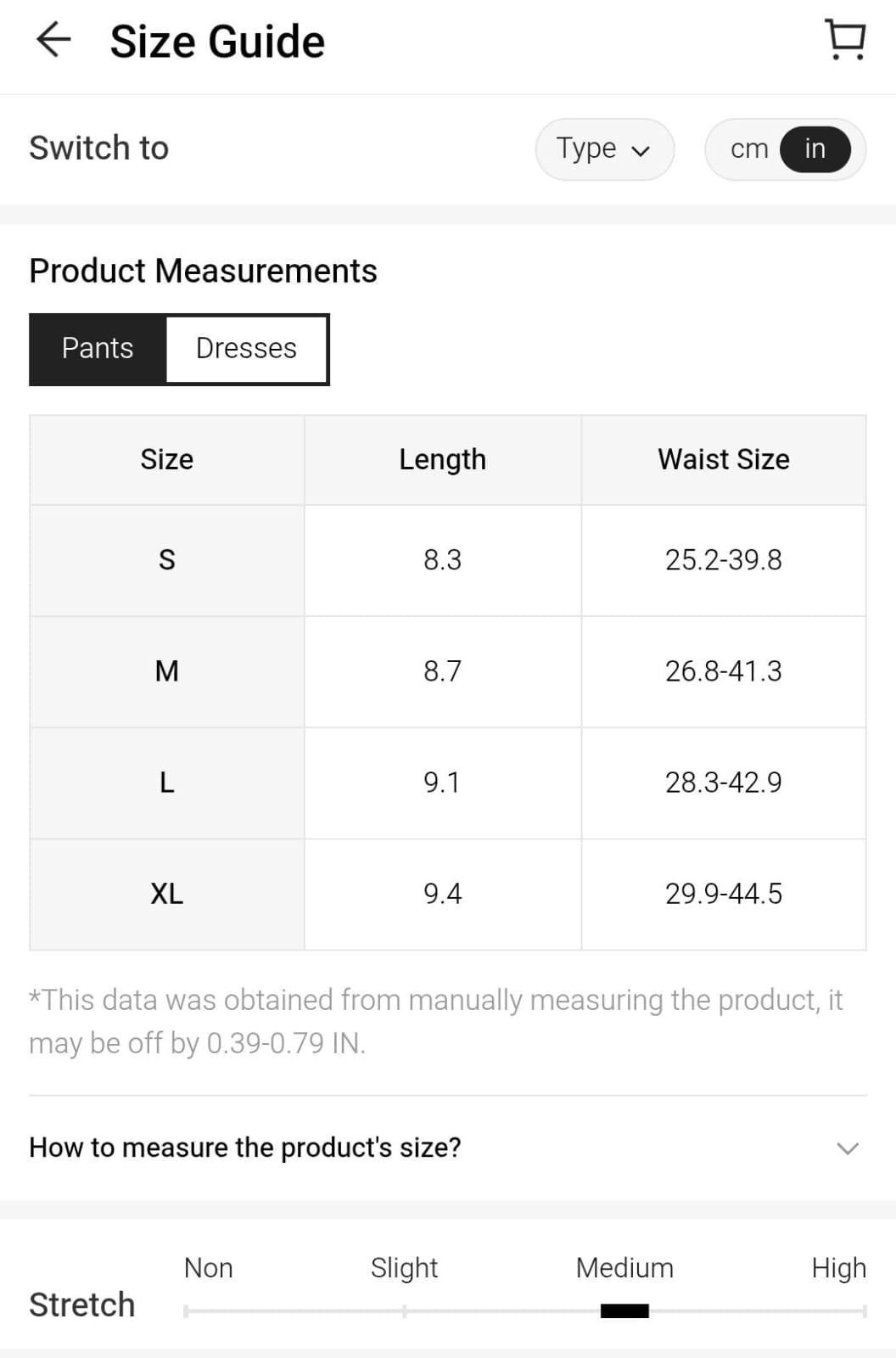Click the measure size chevron arrow
The width and height of the screenshot is (896, 1358).
click(847, 1148)
